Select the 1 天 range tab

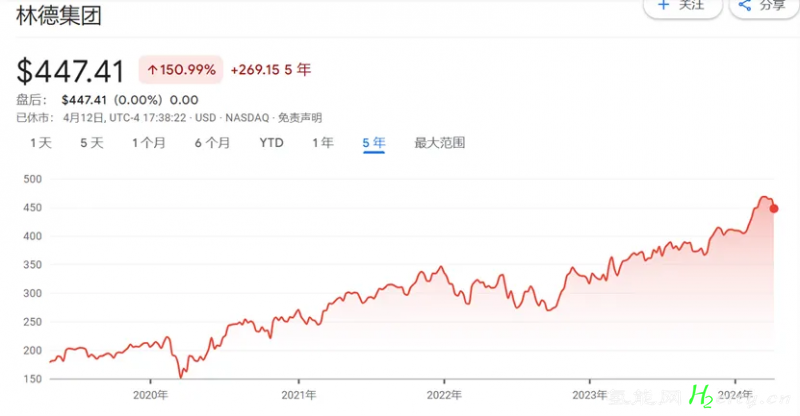(x=41, y=143)
